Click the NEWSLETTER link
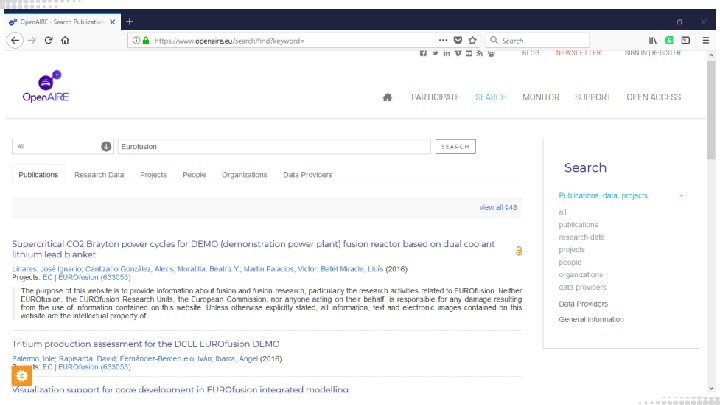The height and width of the screenshot is (405, 720). (x=578, y=53)
